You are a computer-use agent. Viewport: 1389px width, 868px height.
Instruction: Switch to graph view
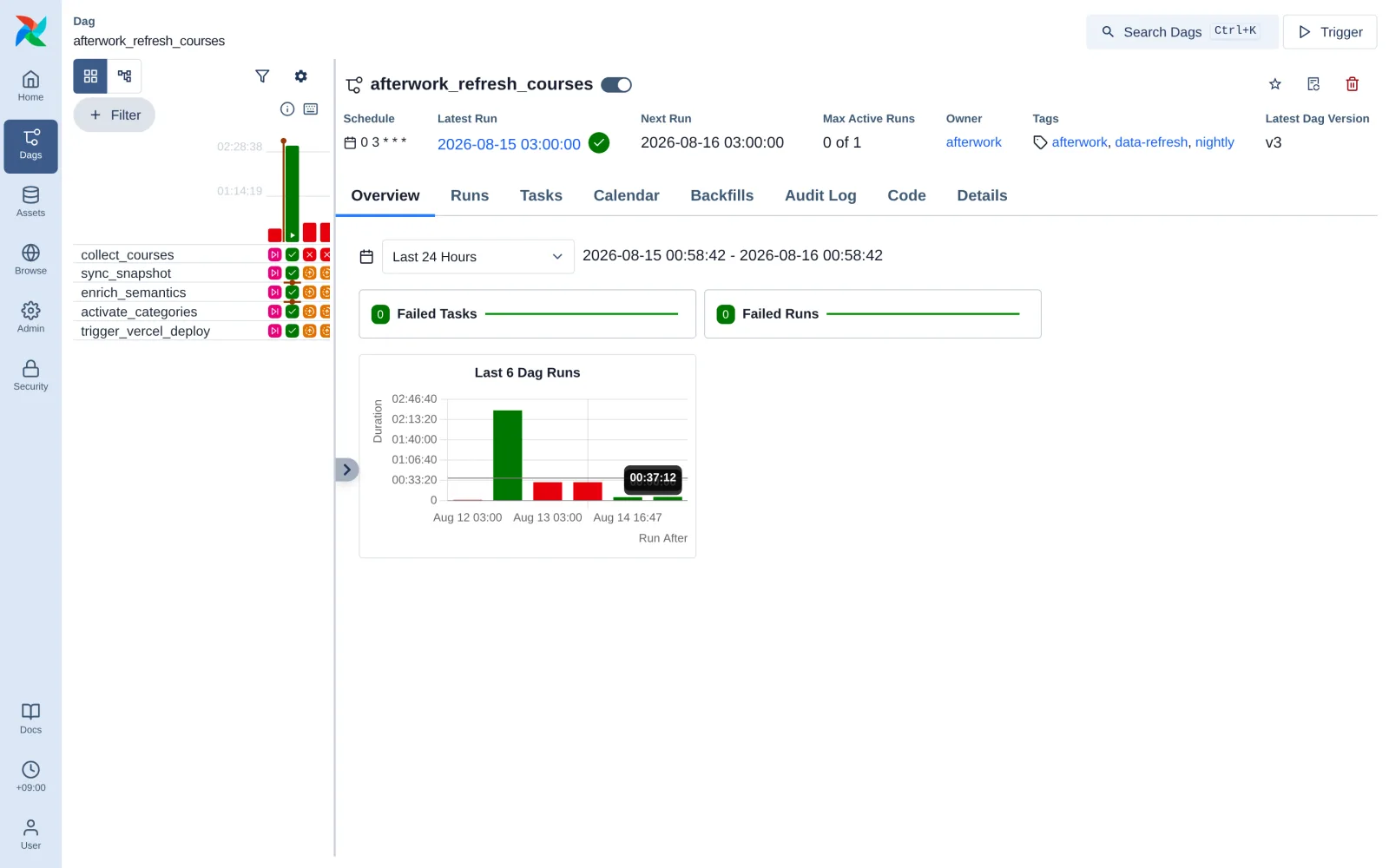[124, 76]
